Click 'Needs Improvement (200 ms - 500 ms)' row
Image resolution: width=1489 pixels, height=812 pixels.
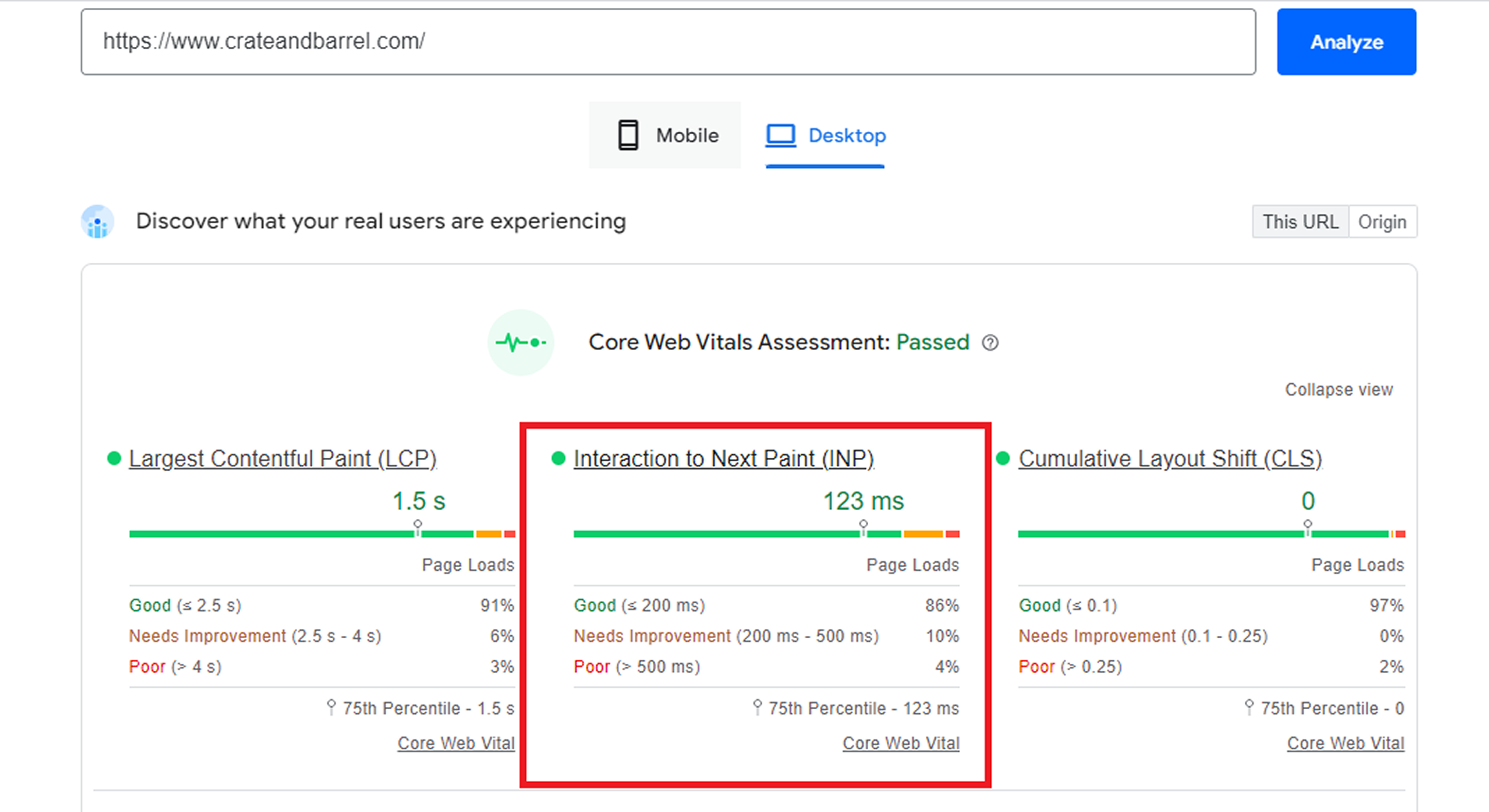766,636
